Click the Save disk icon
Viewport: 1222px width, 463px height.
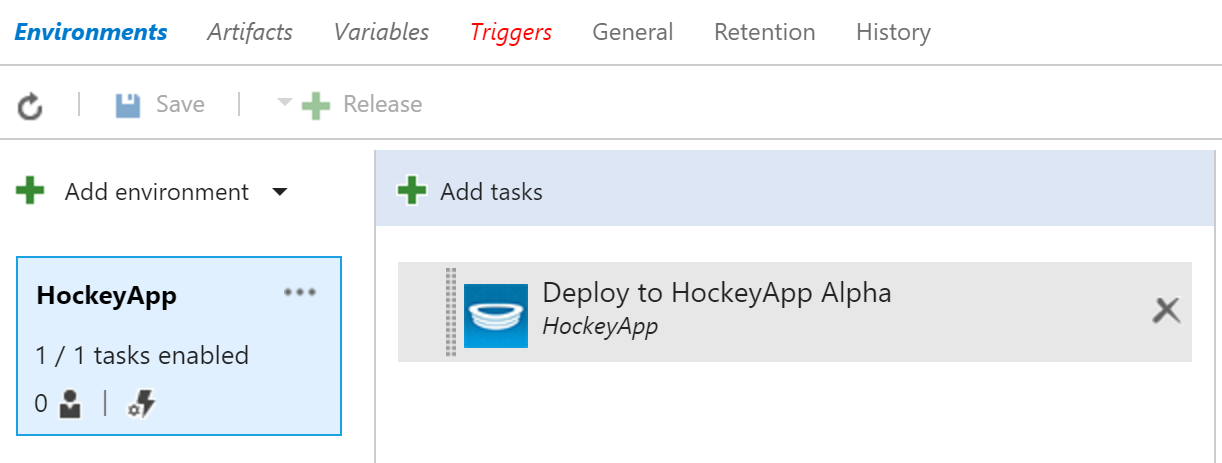[128, 105]
